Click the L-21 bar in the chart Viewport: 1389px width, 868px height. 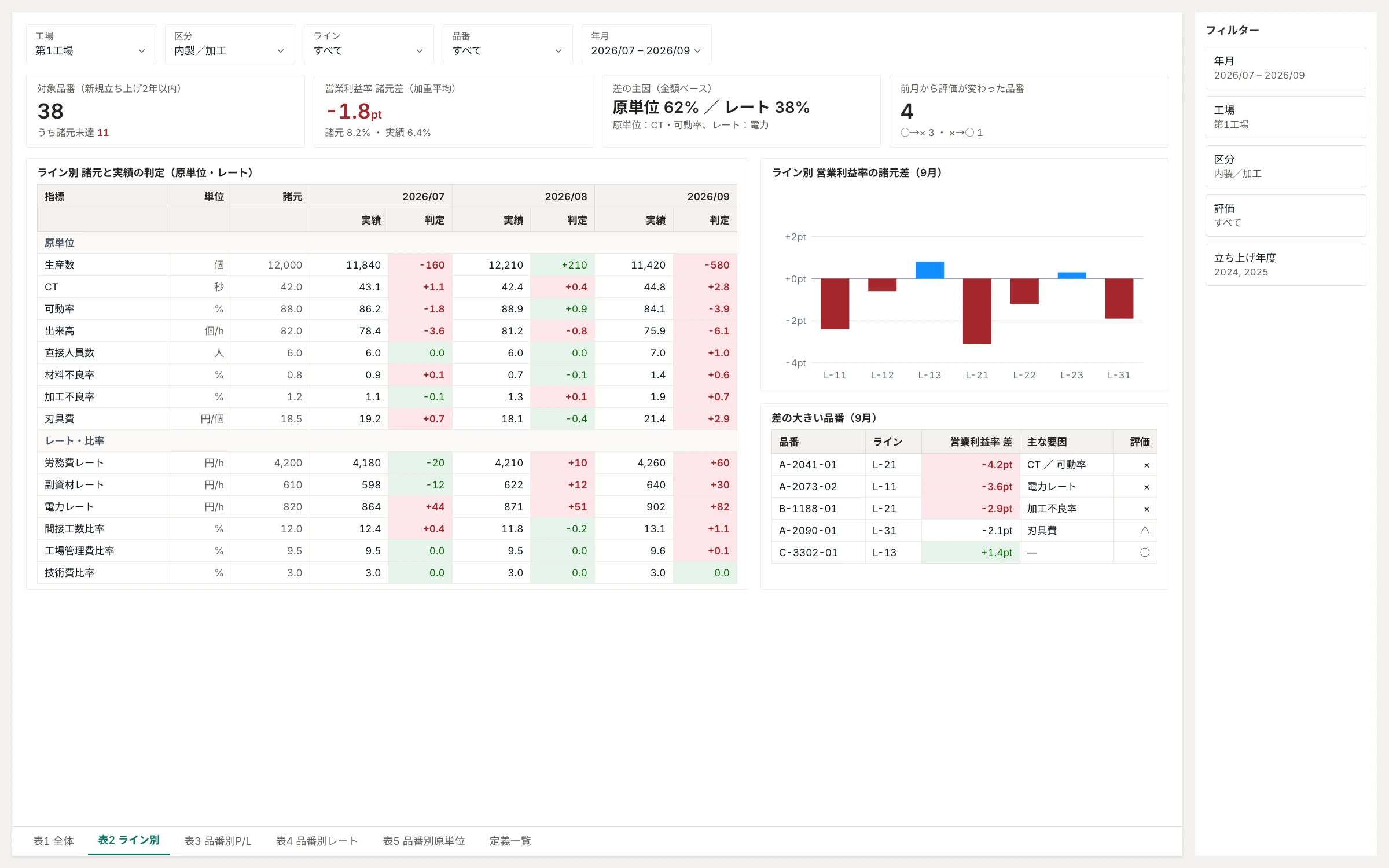[x=977, y=311]
